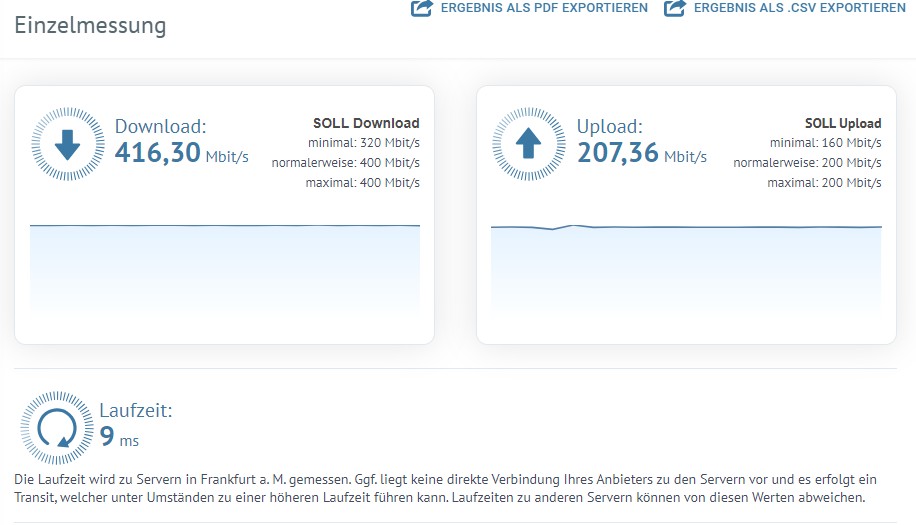Click the 'Laufzeit:' label

pyautogui.click(x=136, y=410)
